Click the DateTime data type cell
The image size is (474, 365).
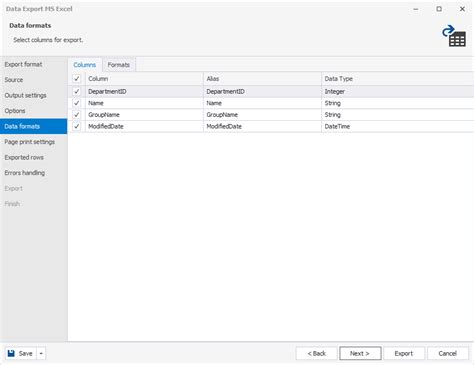click(397, 126)
